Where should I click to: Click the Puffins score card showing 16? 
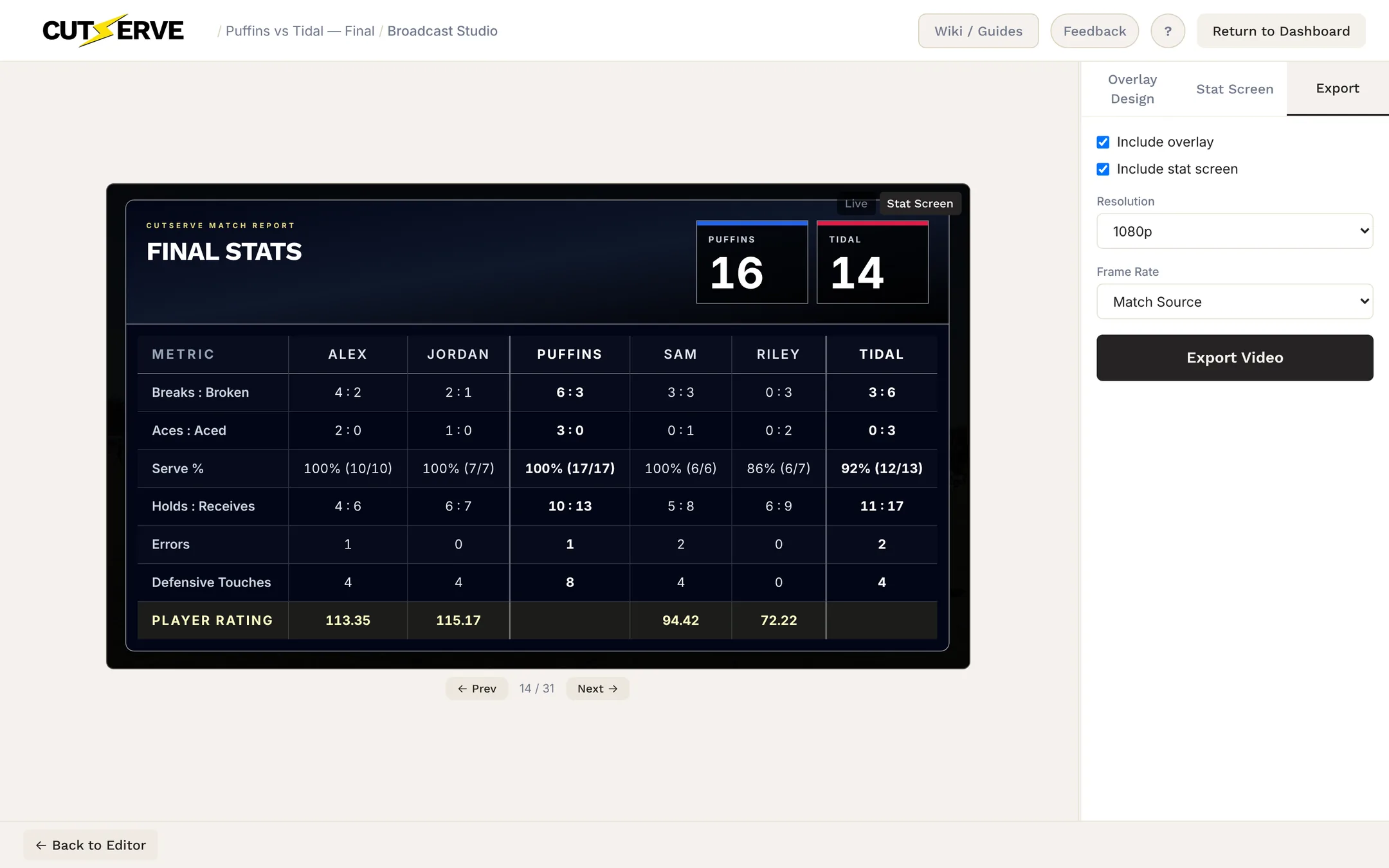coord(752,262)
